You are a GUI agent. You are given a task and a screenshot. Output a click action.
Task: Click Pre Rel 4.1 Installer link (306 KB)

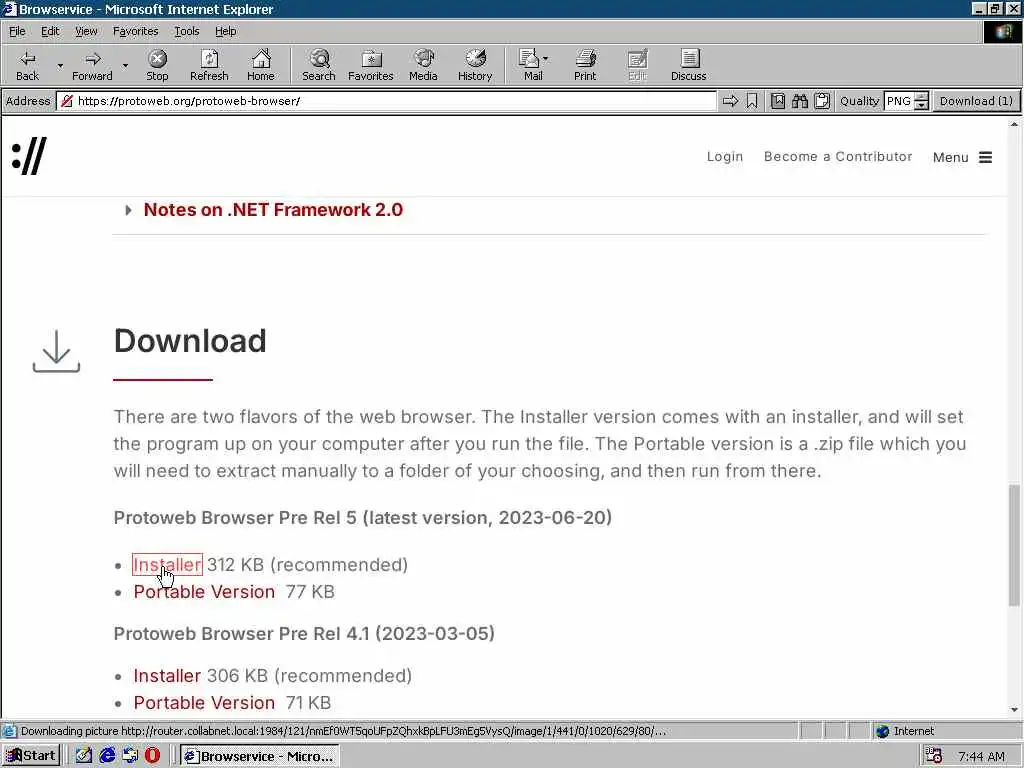(167, 675)
